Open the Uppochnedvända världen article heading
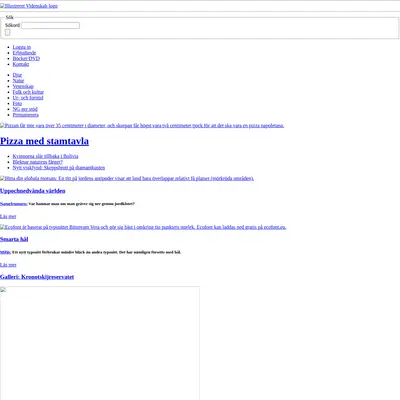The image size is (400, 400). [x=33, y=191]
